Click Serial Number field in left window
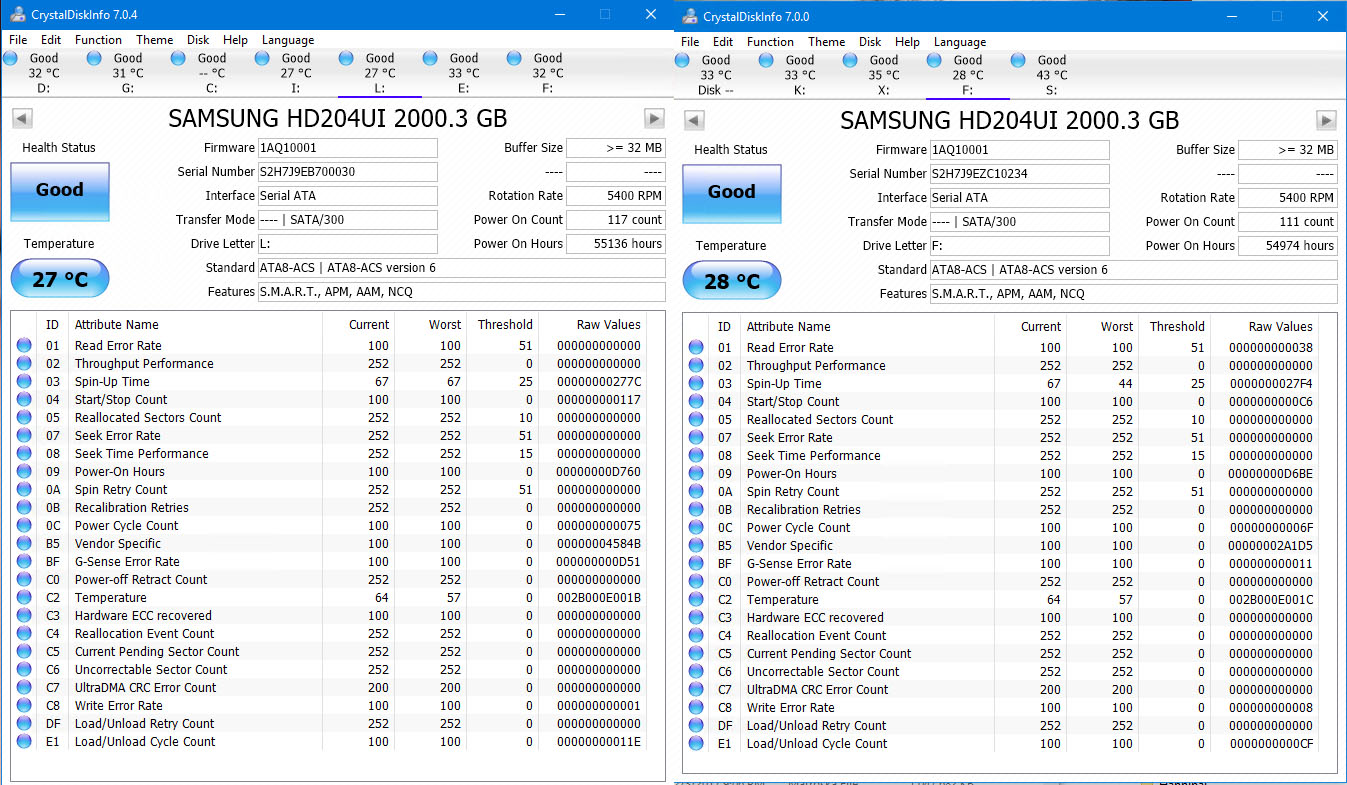Viewport: 1347px width, 785px height. coord(347,172)
